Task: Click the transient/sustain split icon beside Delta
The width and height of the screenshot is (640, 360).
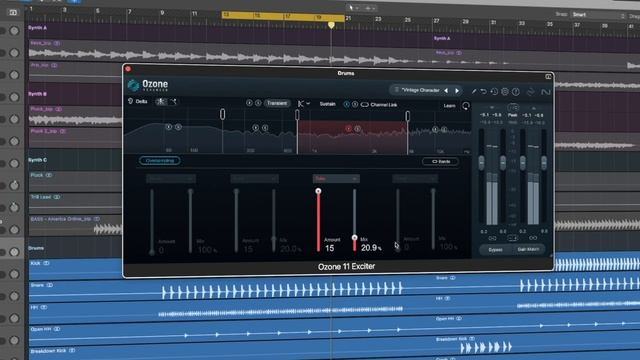Action: coord(173,101)
